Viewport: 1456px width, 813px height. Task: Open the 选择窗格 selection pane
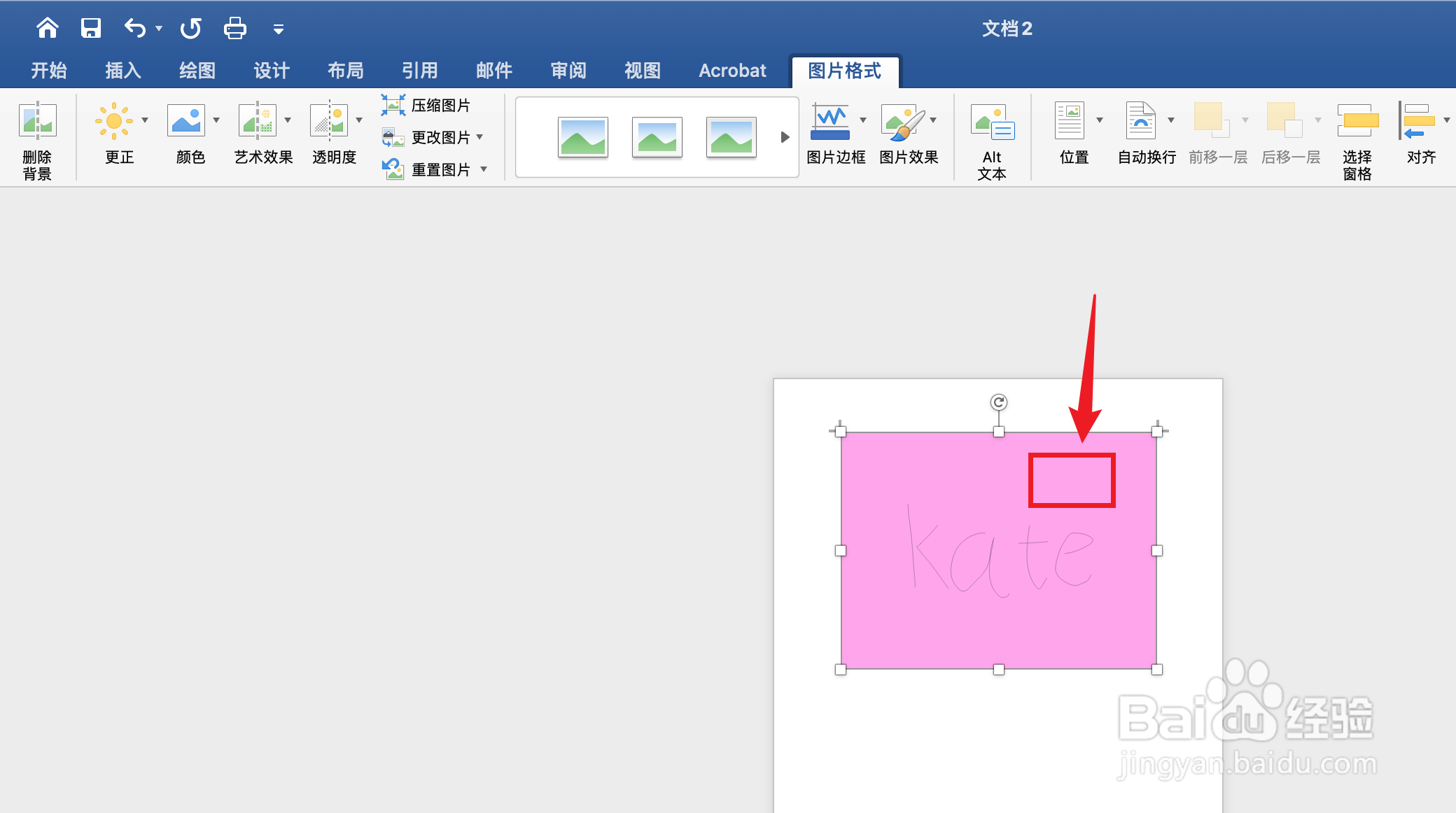pyautogui.click(x=1357, y=141)
